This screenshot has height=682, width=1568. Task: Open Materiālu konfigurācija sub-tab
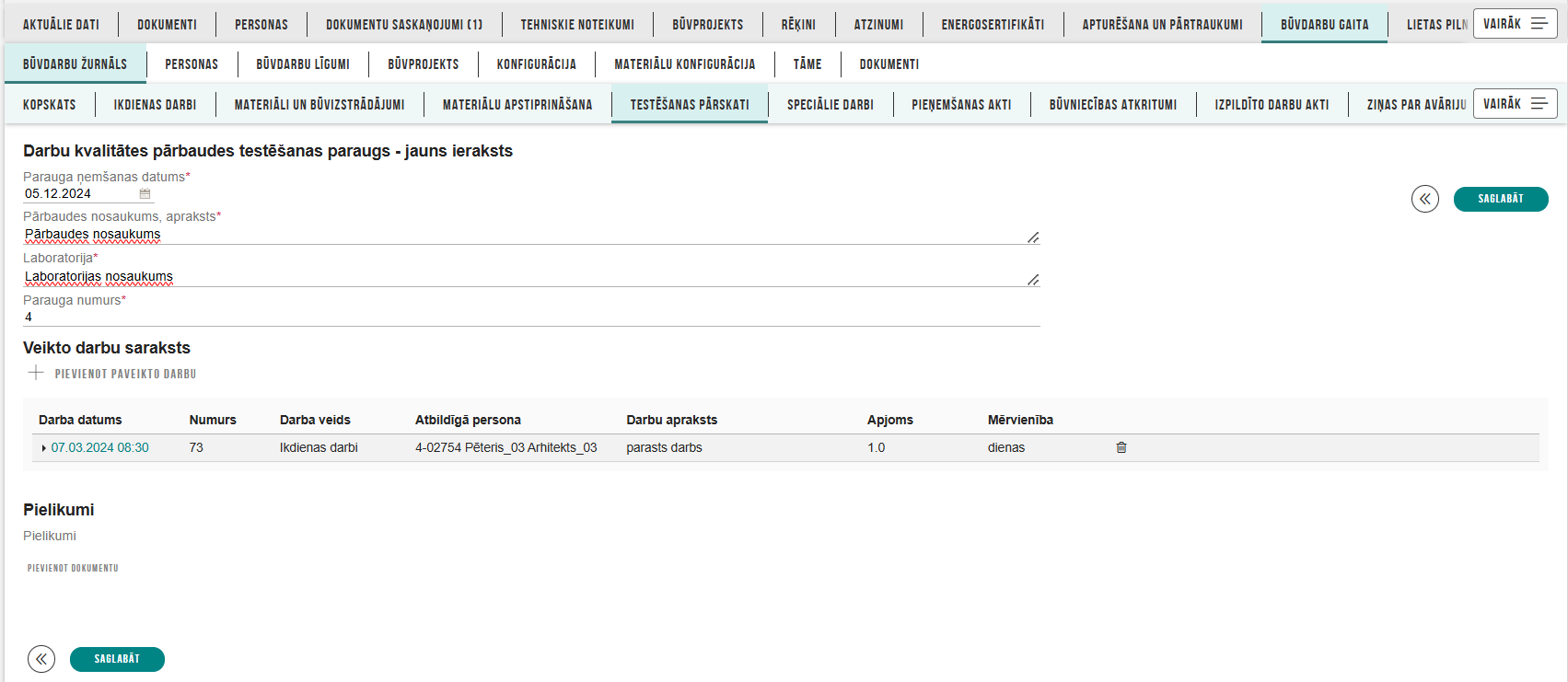[685, 64]
